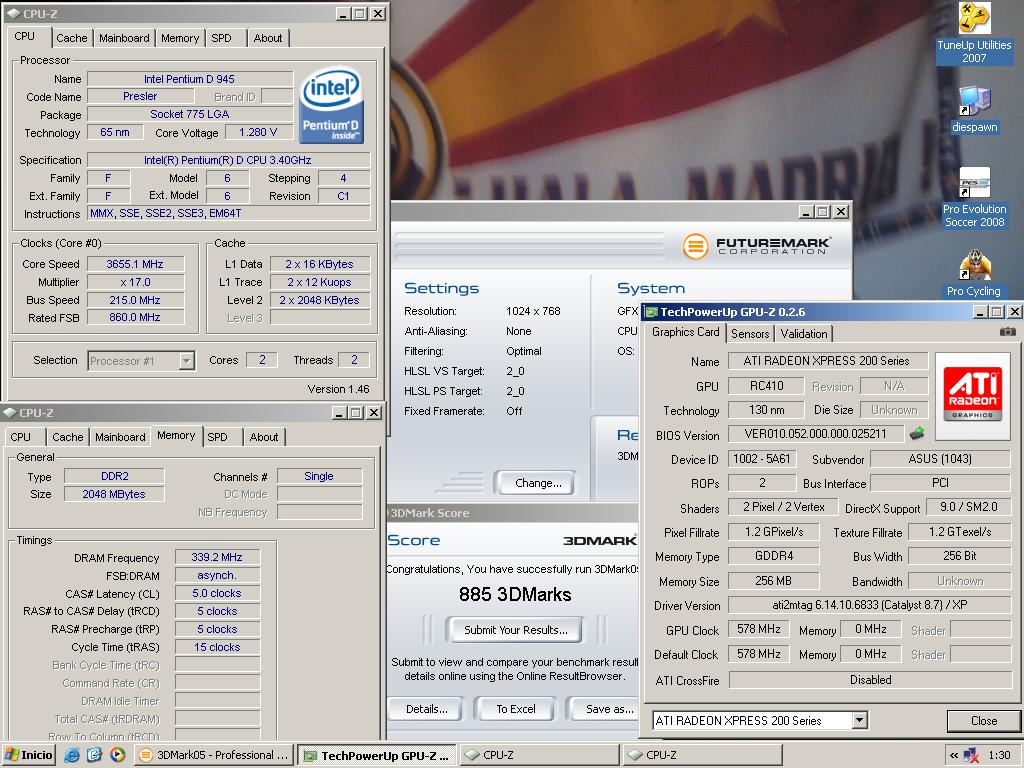Minimize the lower CPU-Z Memory window

[x=339, y=413]
